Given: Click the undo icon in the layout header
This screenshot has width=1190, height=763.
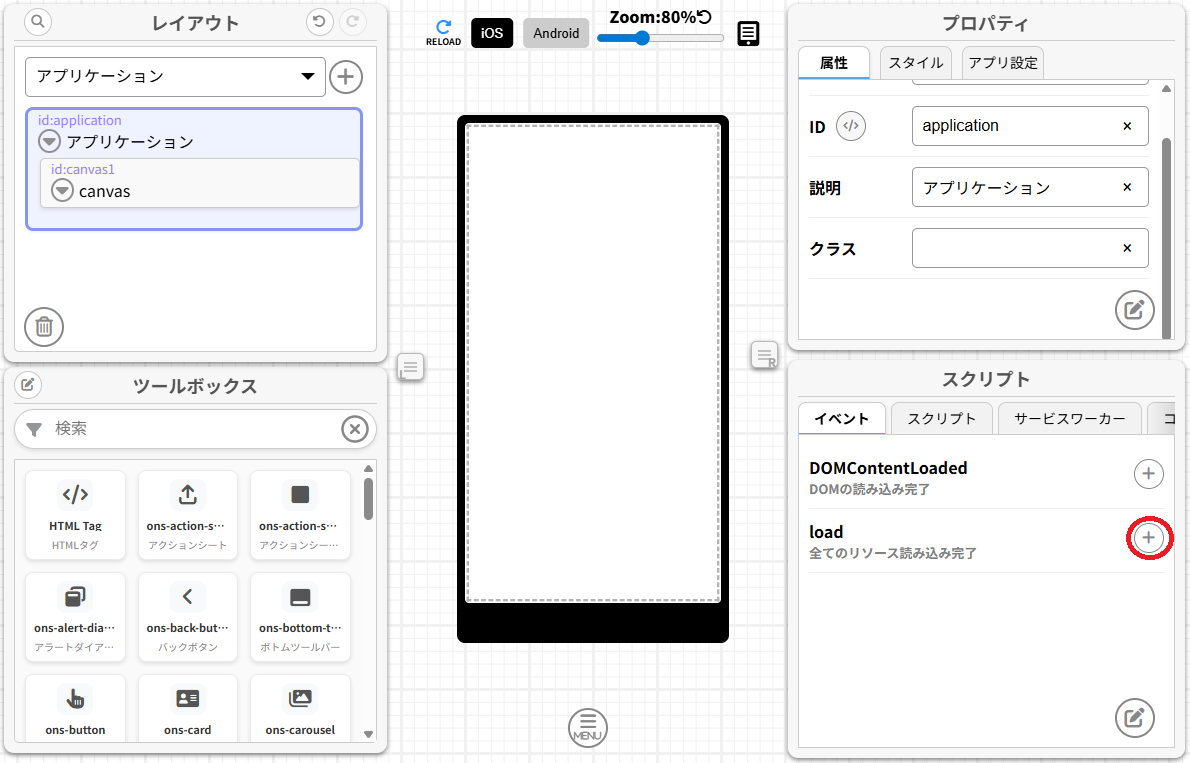Looking at the screenshot, I should click(x=319, y=22).
